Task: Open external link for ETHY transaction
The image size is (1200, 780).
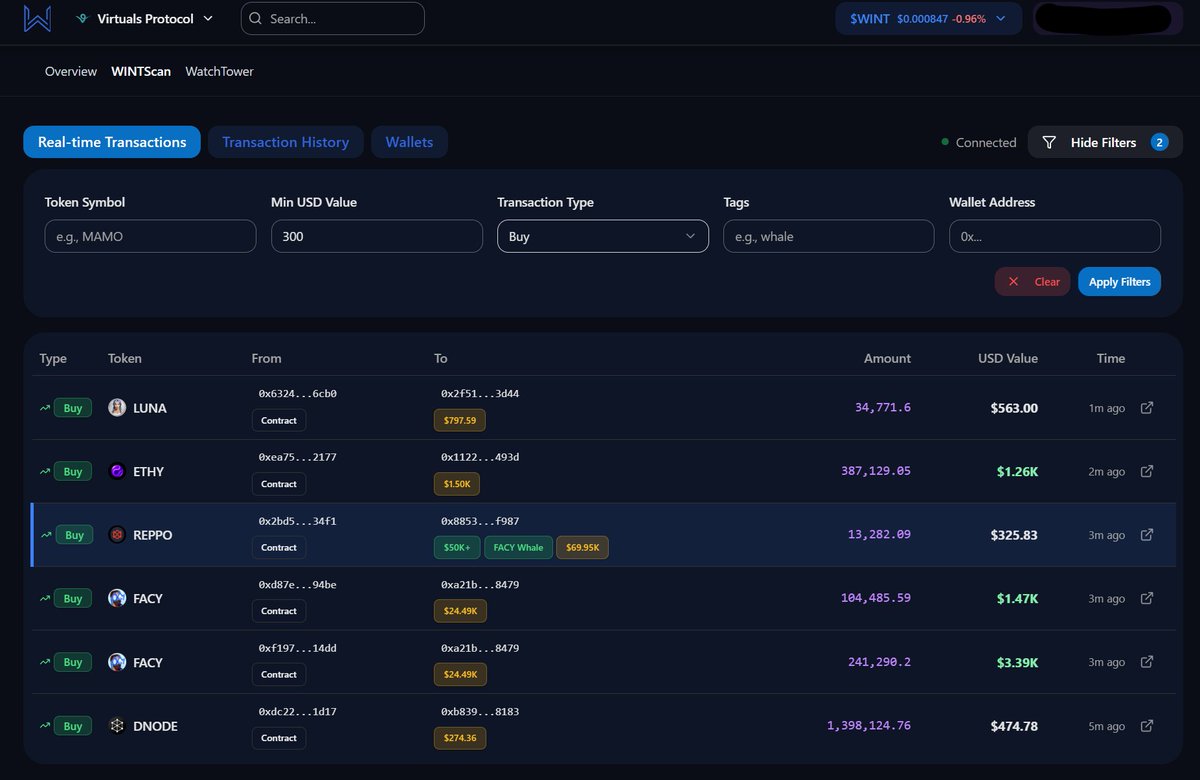Action: tap(1147, 471)
